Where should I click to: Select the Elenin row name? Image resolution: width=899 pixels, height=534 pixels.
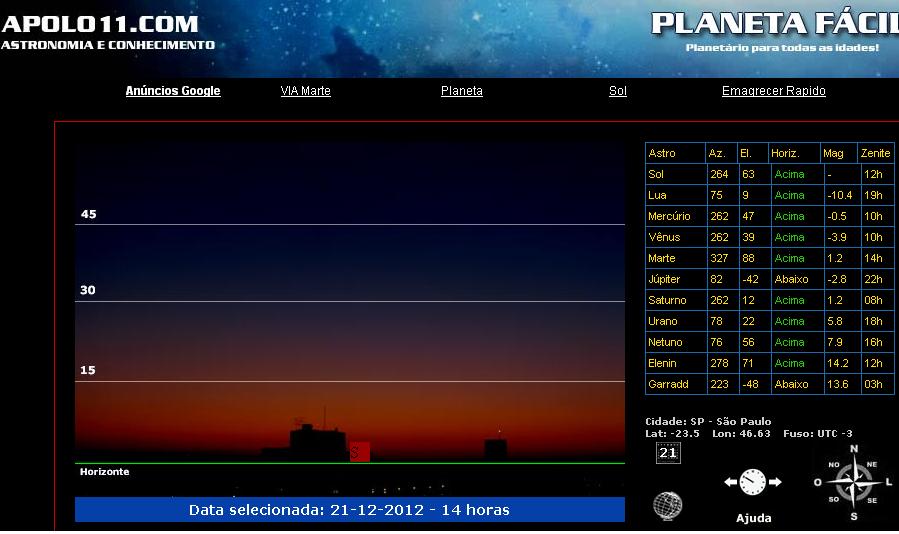[662, 363]
